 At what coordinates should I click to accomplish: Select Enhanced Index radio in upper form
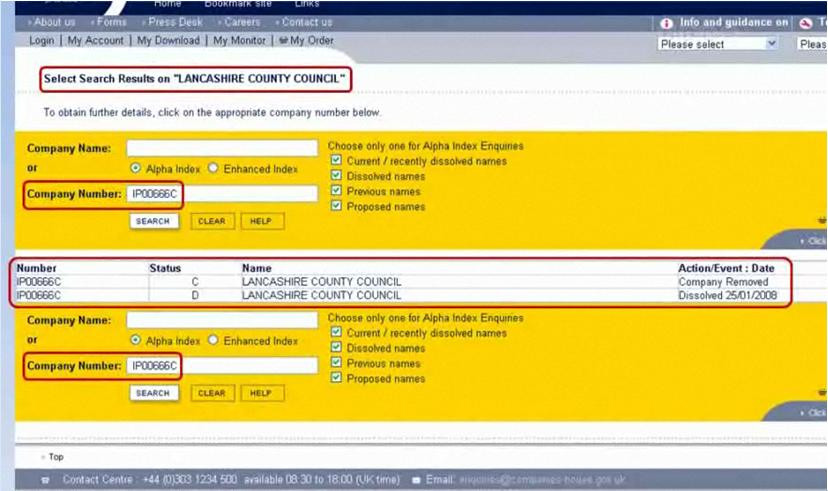(213, 168)
